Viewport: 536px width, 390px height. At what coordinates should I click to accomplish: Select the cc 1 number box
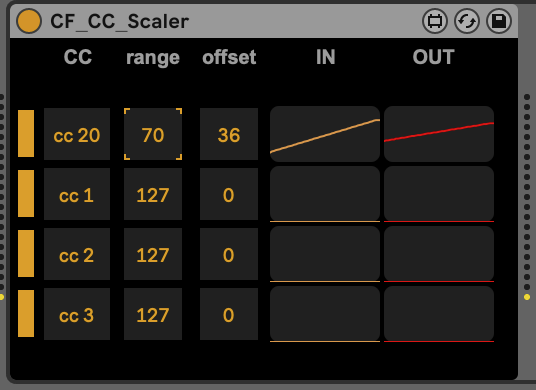pos(77,194)
